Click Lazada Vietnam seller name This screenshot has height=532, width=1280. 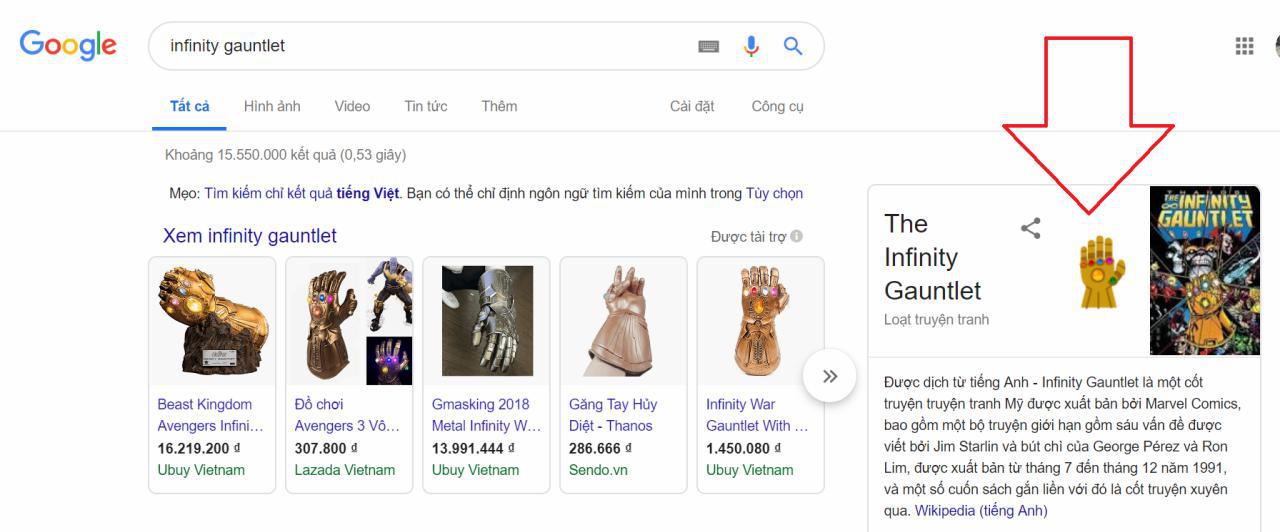point(345,470)
